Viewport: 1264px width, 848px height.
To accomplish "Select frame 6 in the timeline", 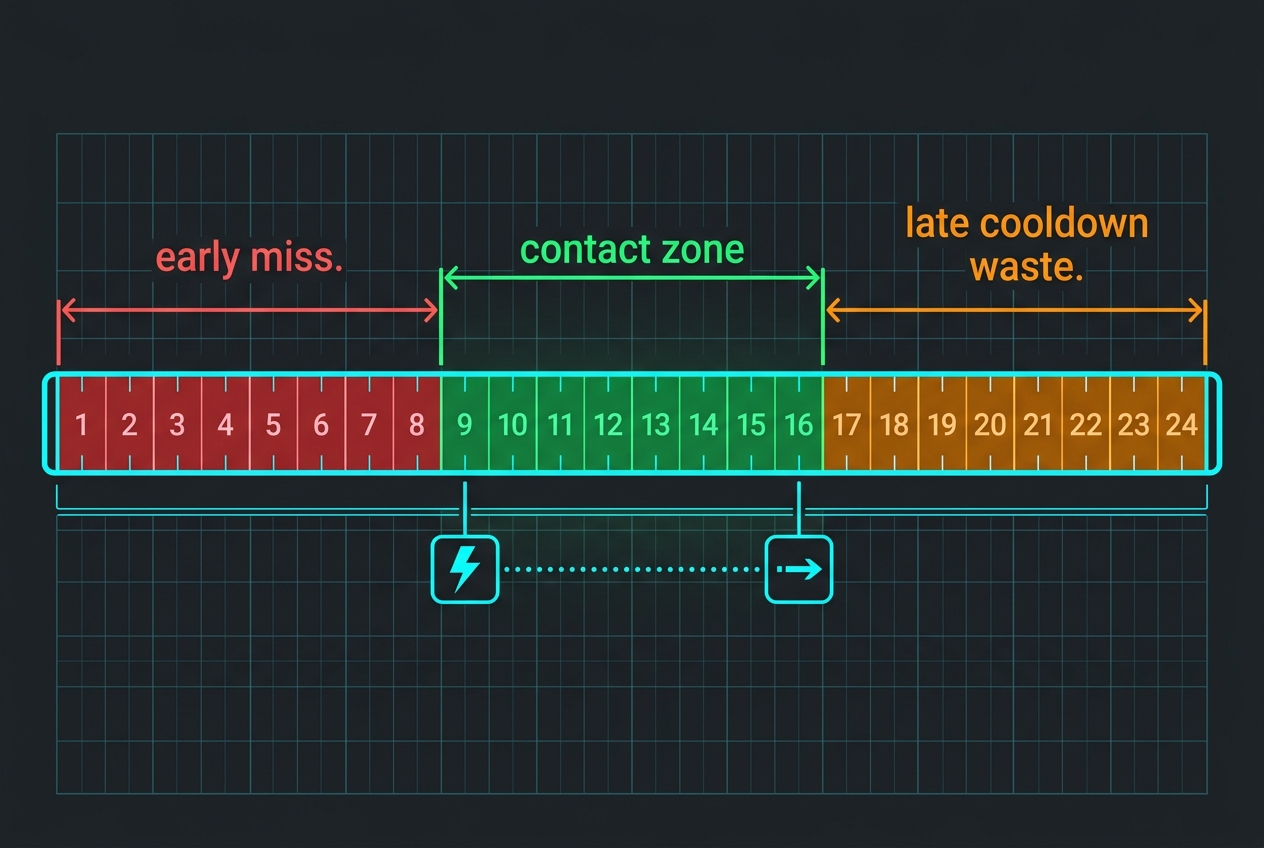I will [x=321, y=424].
